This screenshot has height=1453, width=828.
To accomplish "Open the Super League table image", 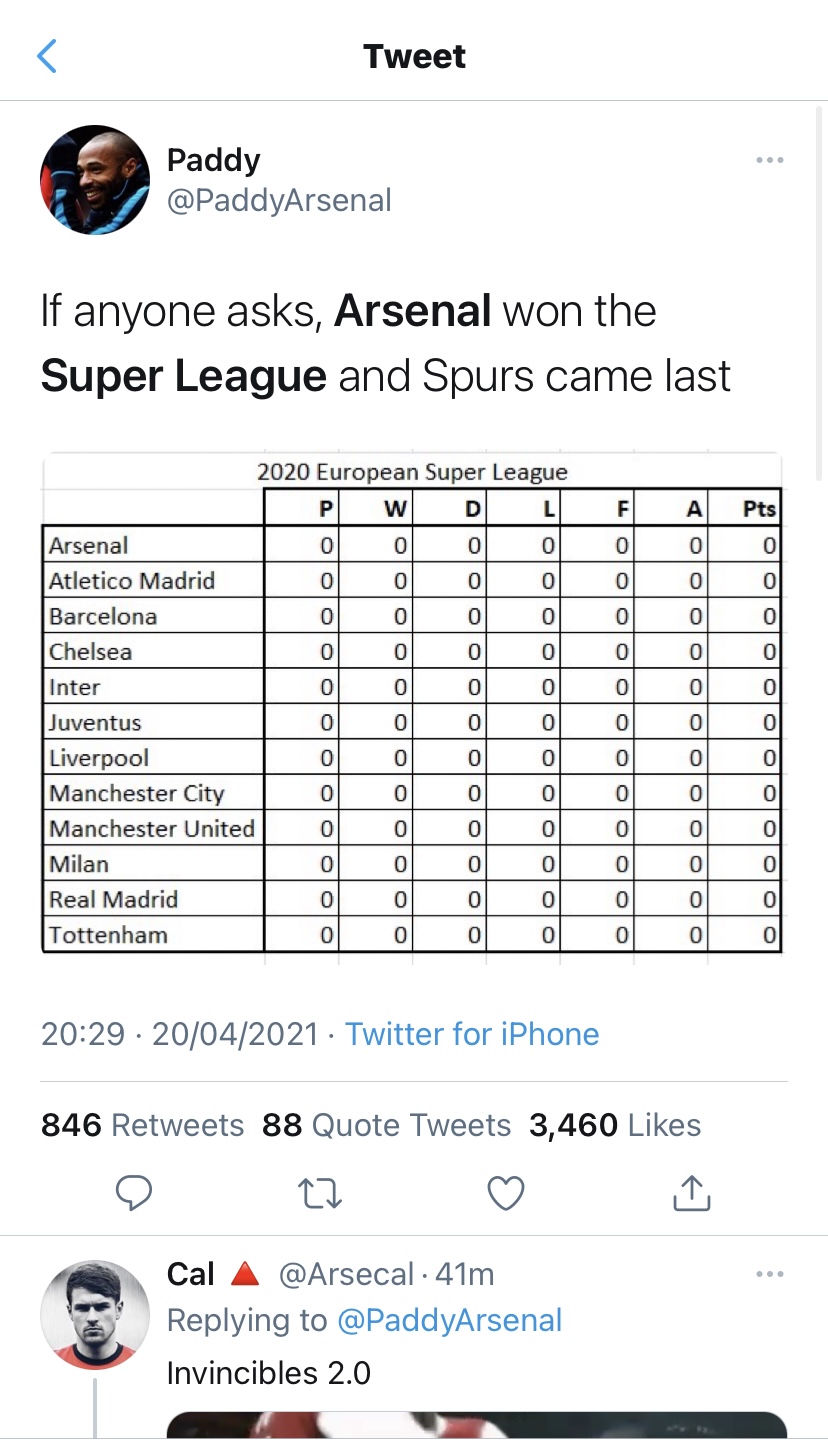I will (x=411, y=708).
